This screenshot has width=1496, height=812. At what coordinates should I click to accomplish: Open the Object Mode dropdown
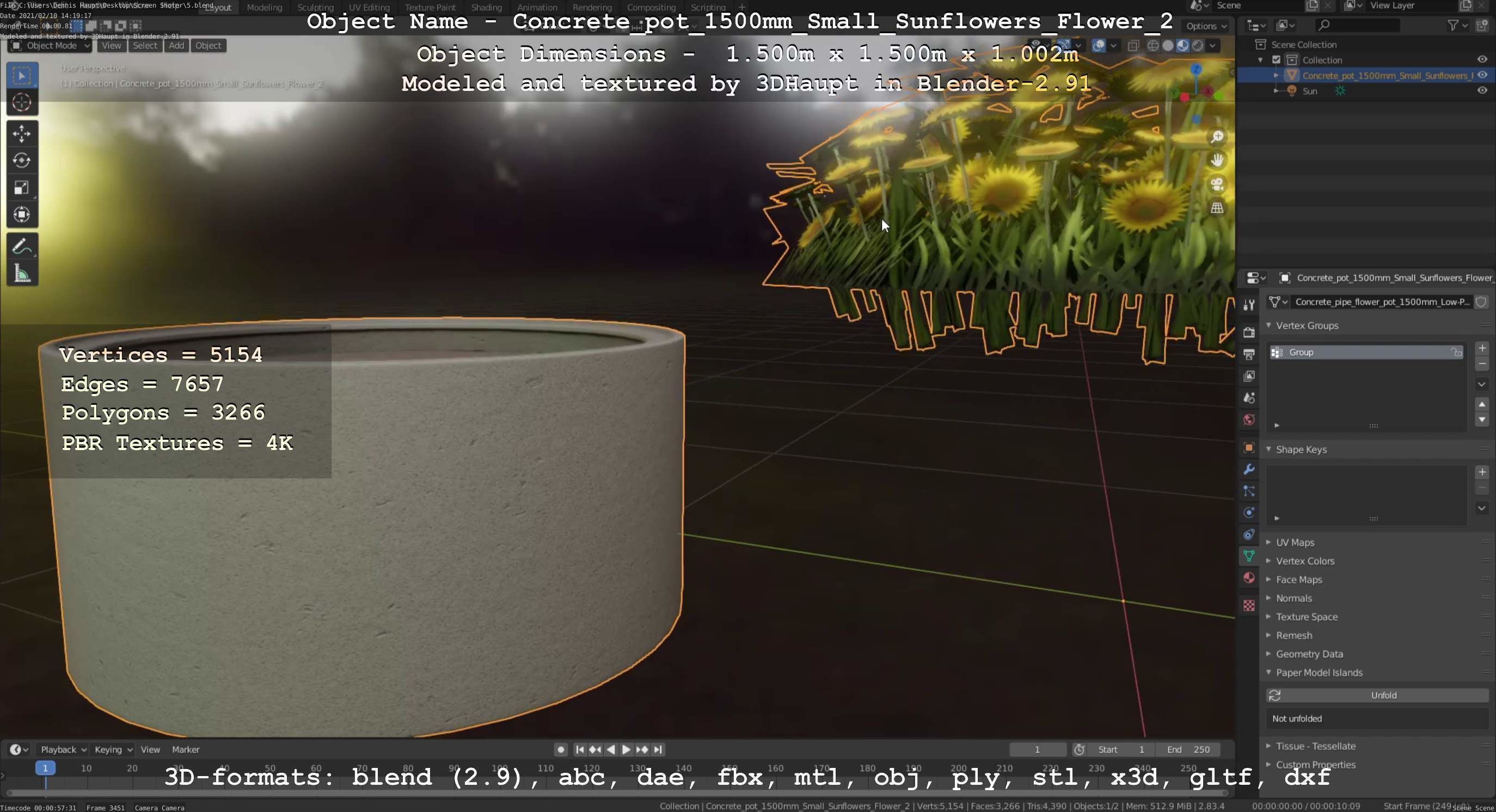51,46
